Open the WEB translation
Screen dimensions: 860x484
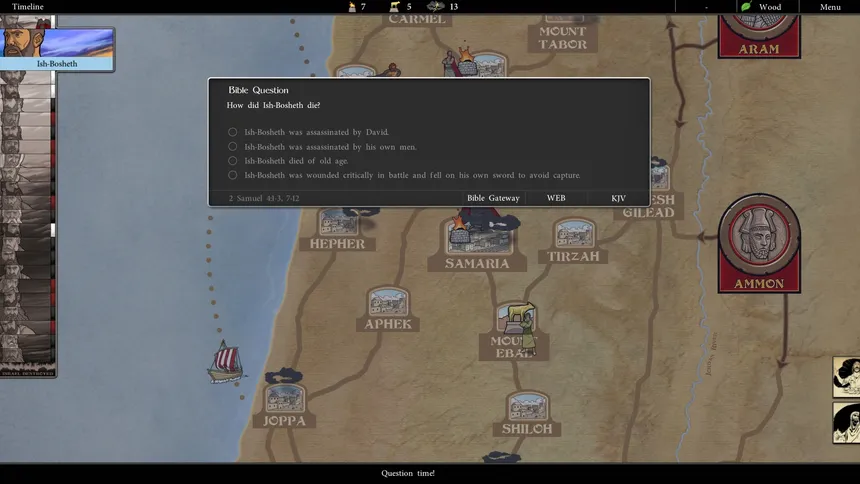click(x=556, y=198)
